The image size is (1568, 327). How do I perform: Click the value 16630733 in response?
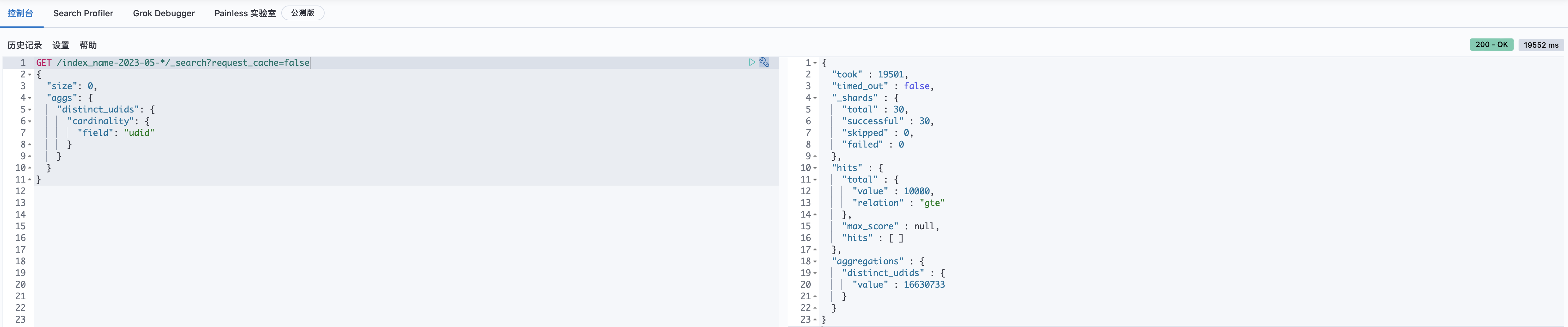[x=924, y=284]
